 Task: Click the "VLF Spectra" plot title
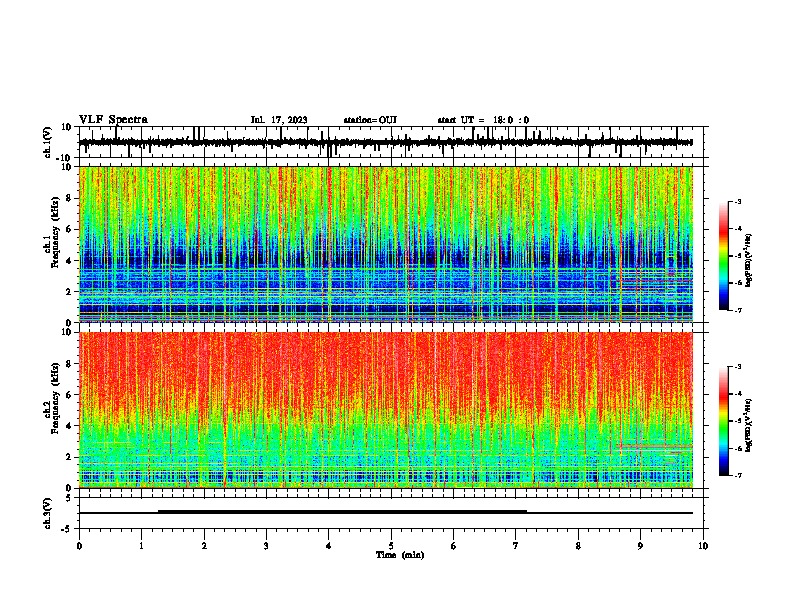pos(113,119)
